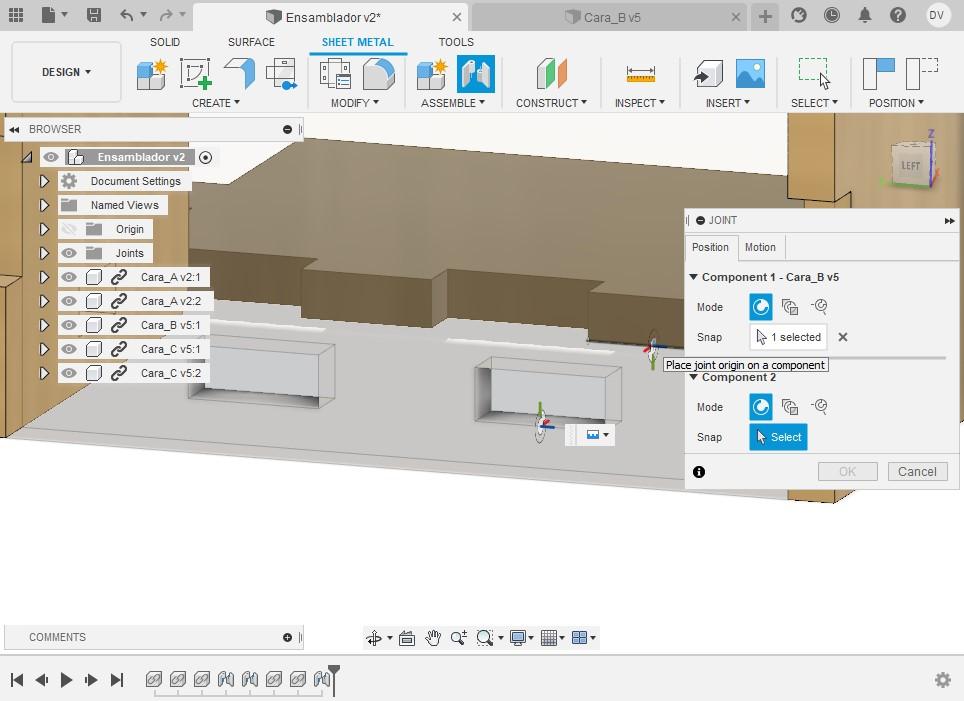Click the Revert Position icon
The image size is (964, 701).
(x=922, y=74)
